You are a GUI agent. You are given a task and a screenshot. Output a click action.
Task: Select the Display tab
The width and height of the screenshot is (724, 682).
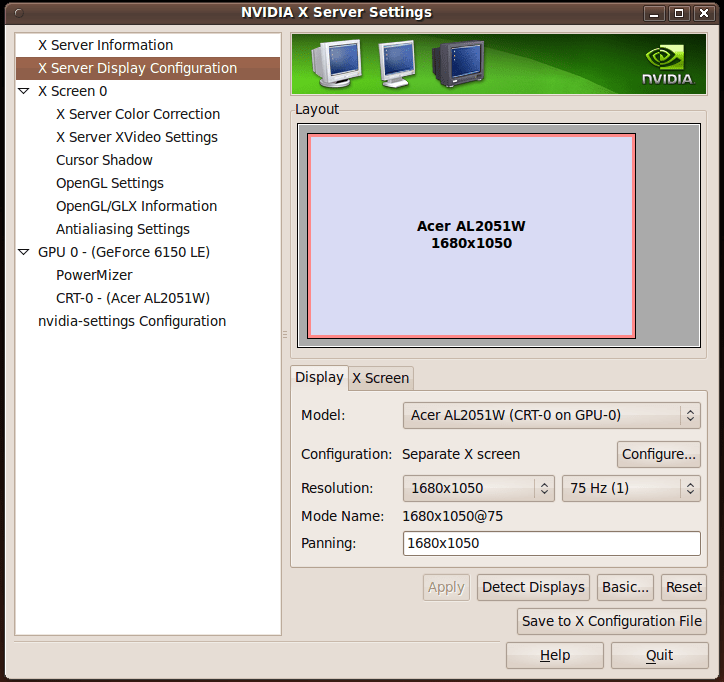click(x=319, y=377)
